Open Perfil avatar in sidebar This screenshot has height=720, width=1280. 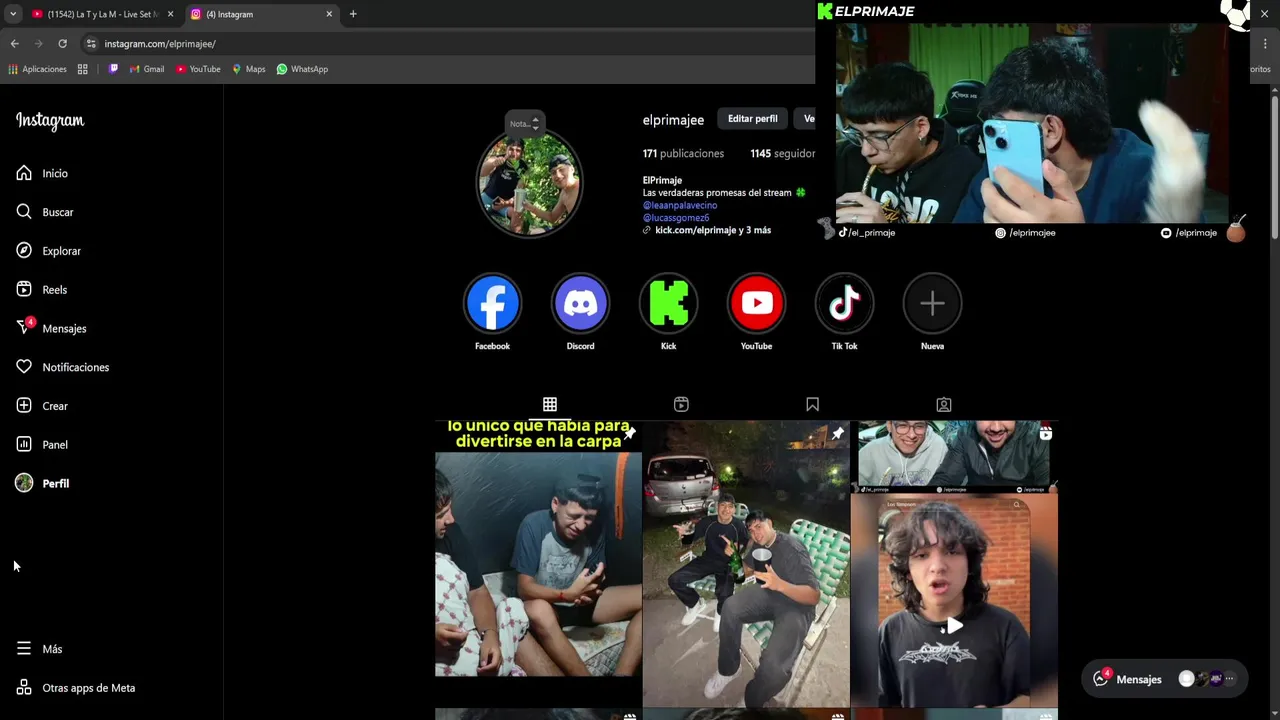(24, 483)
